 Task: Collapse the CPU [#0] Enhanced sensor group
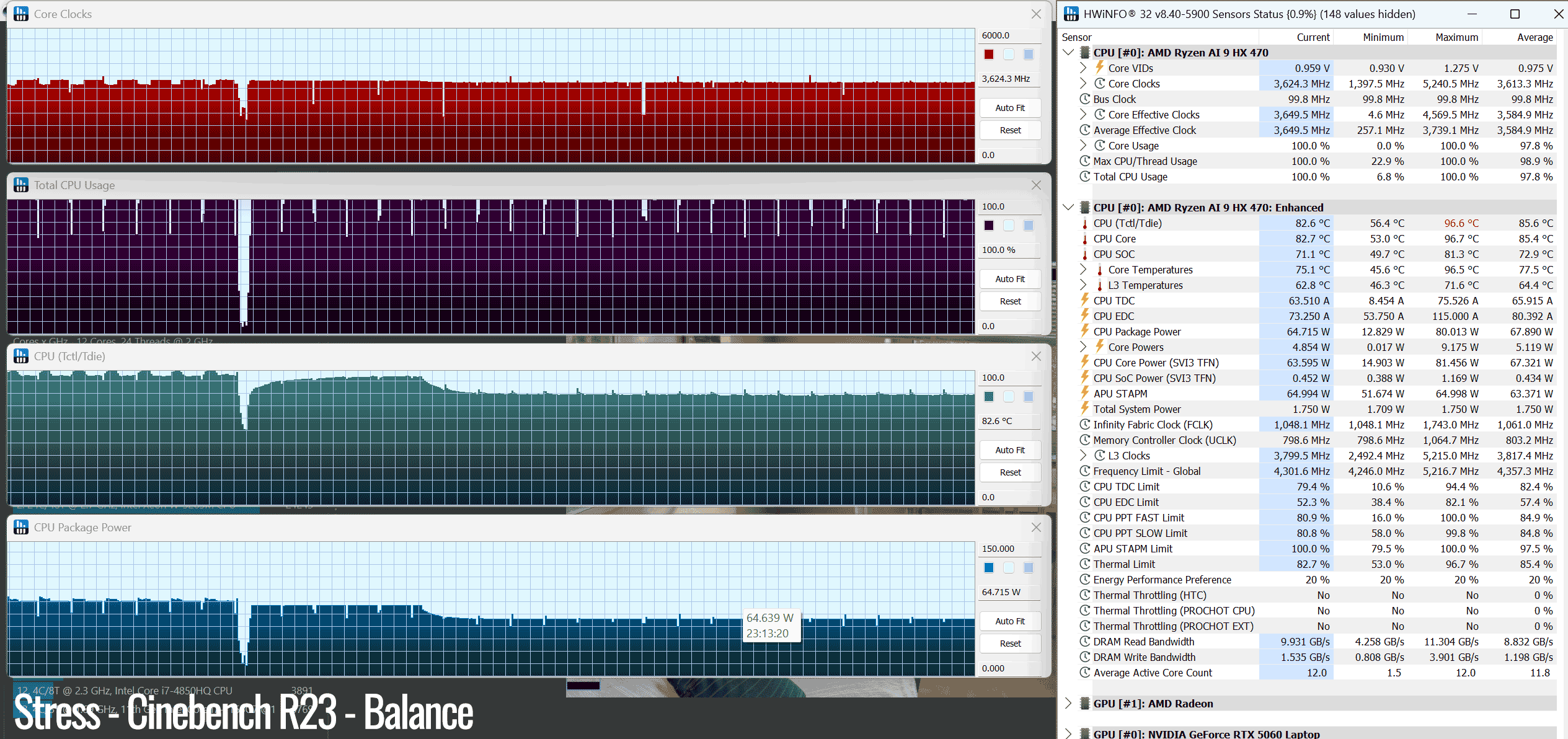click(x=1068, y=208)
